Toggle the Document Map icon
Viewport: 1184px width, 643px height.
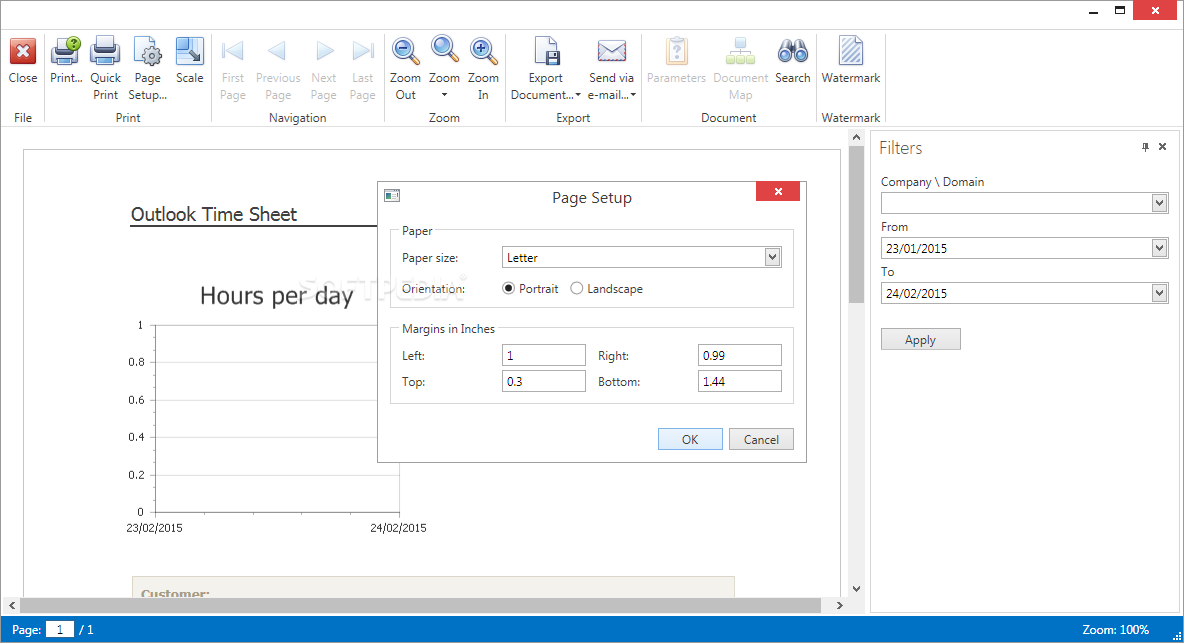pos(740,51)
